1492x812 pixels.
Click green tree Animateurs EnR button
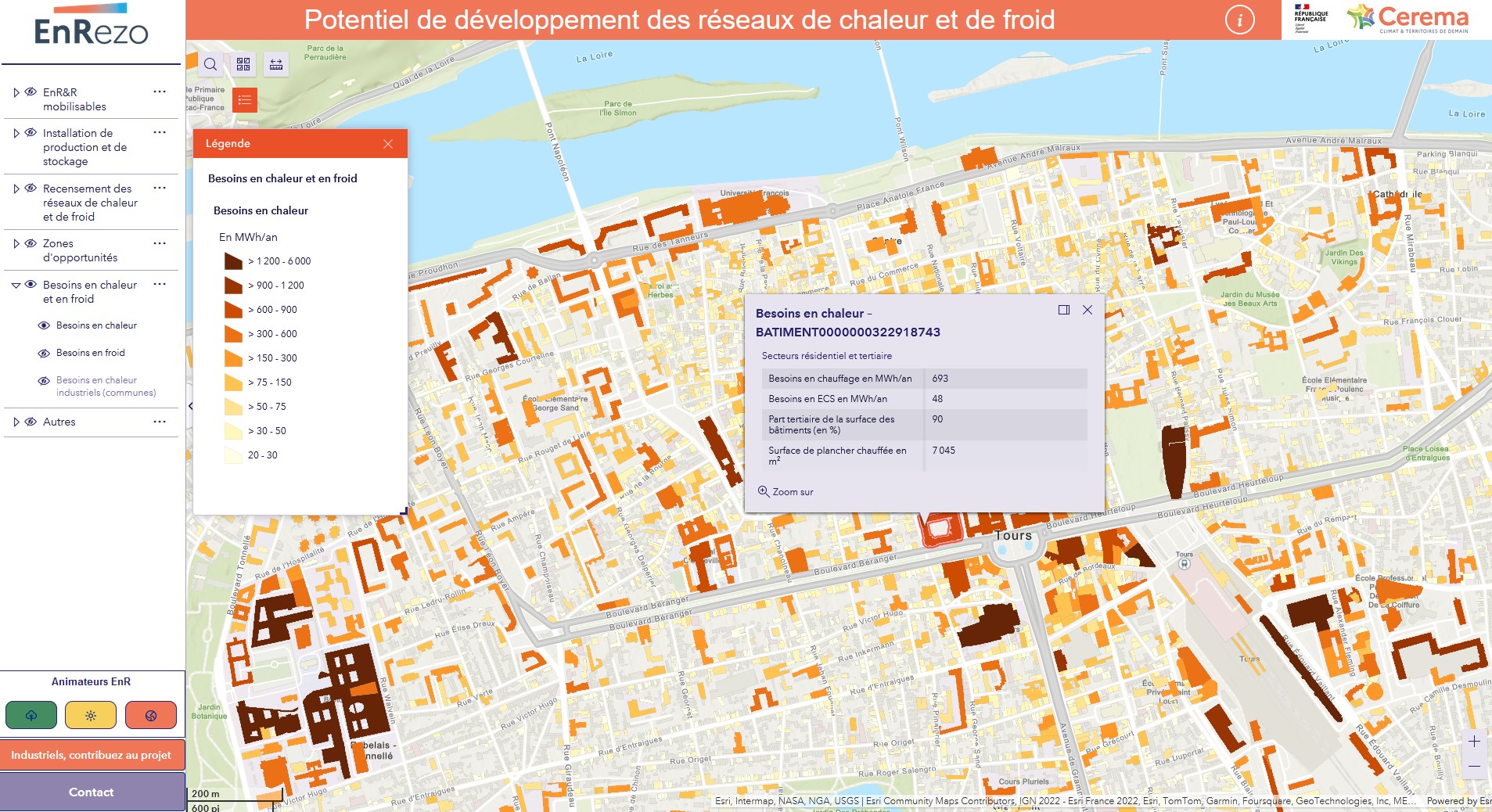31,715
